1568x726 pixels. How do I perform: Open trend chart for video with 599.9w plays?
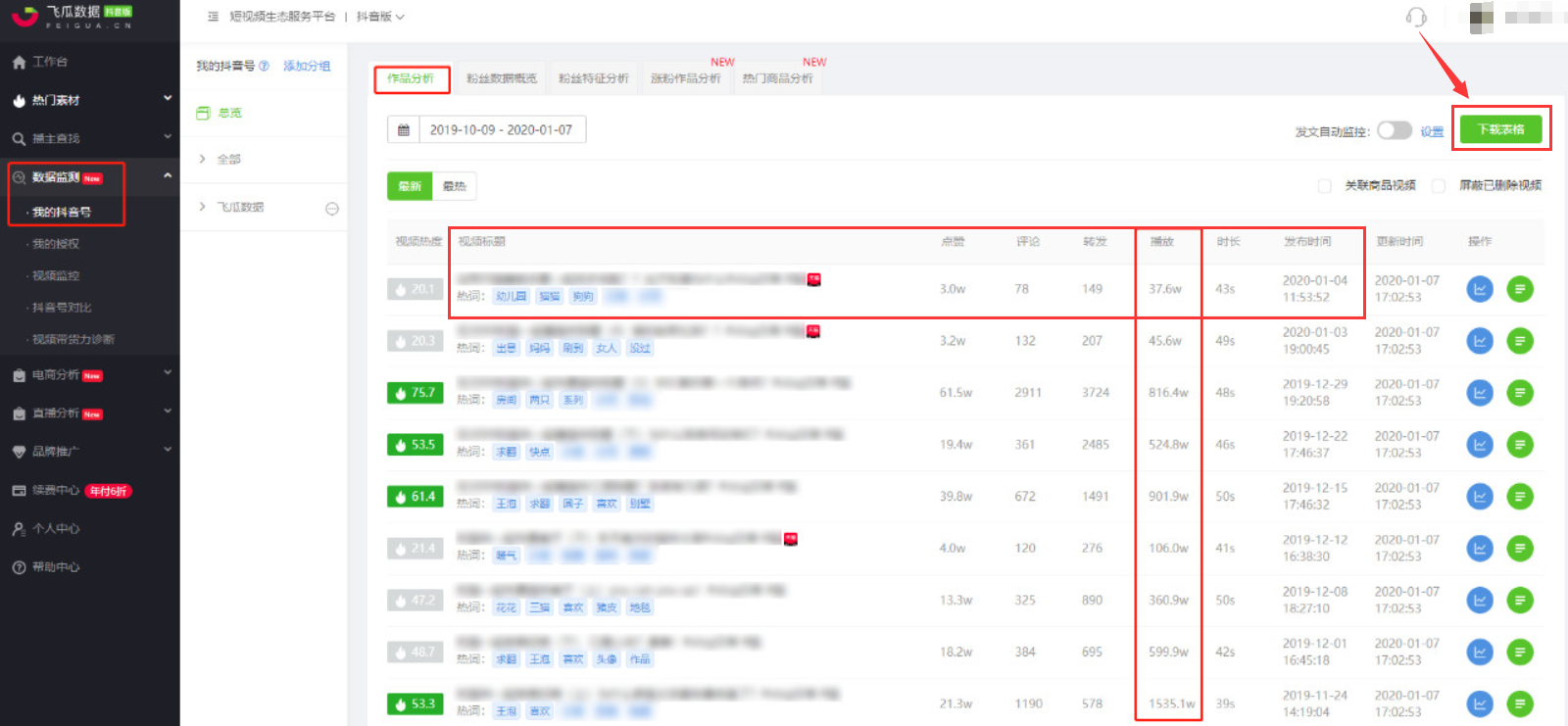point(1480,653)
